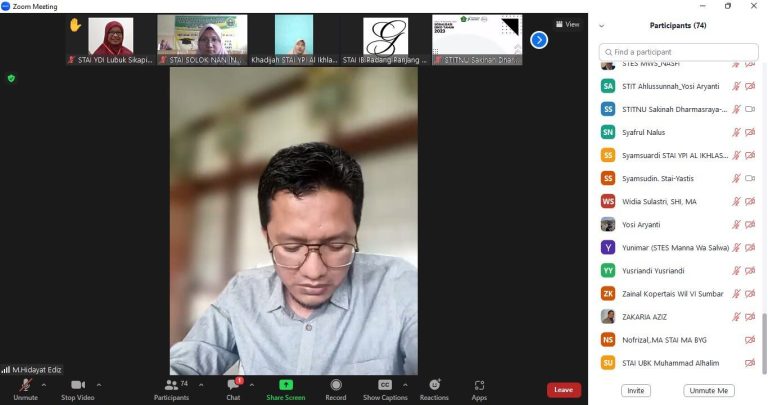Click camera-off icon for STAI UBK Muhammad Alhalim

click(x=750, y=363)
